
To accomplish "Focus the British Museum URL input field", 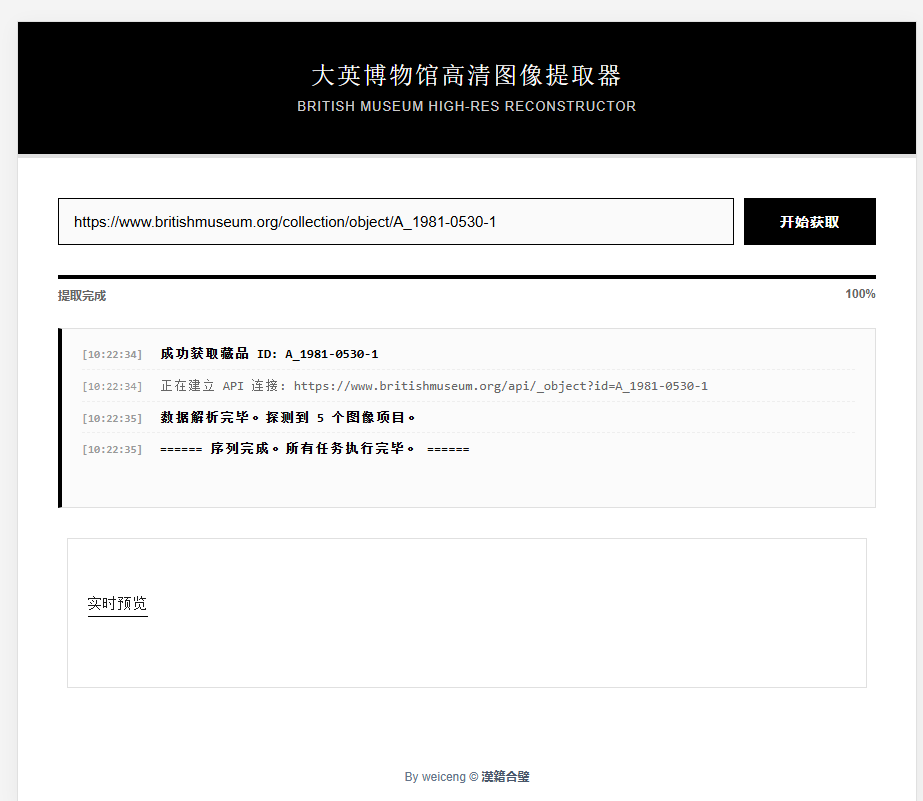I will coord(396,221).
